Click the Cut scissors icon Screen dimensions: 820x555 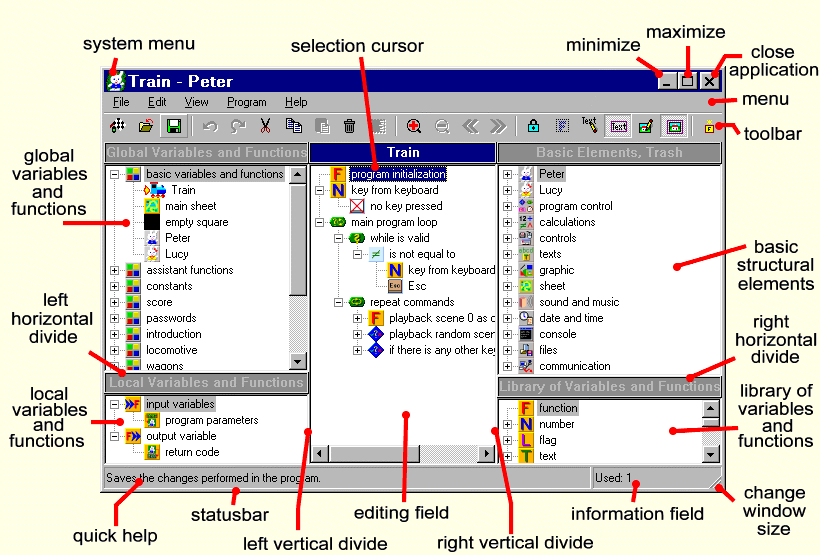266,126
